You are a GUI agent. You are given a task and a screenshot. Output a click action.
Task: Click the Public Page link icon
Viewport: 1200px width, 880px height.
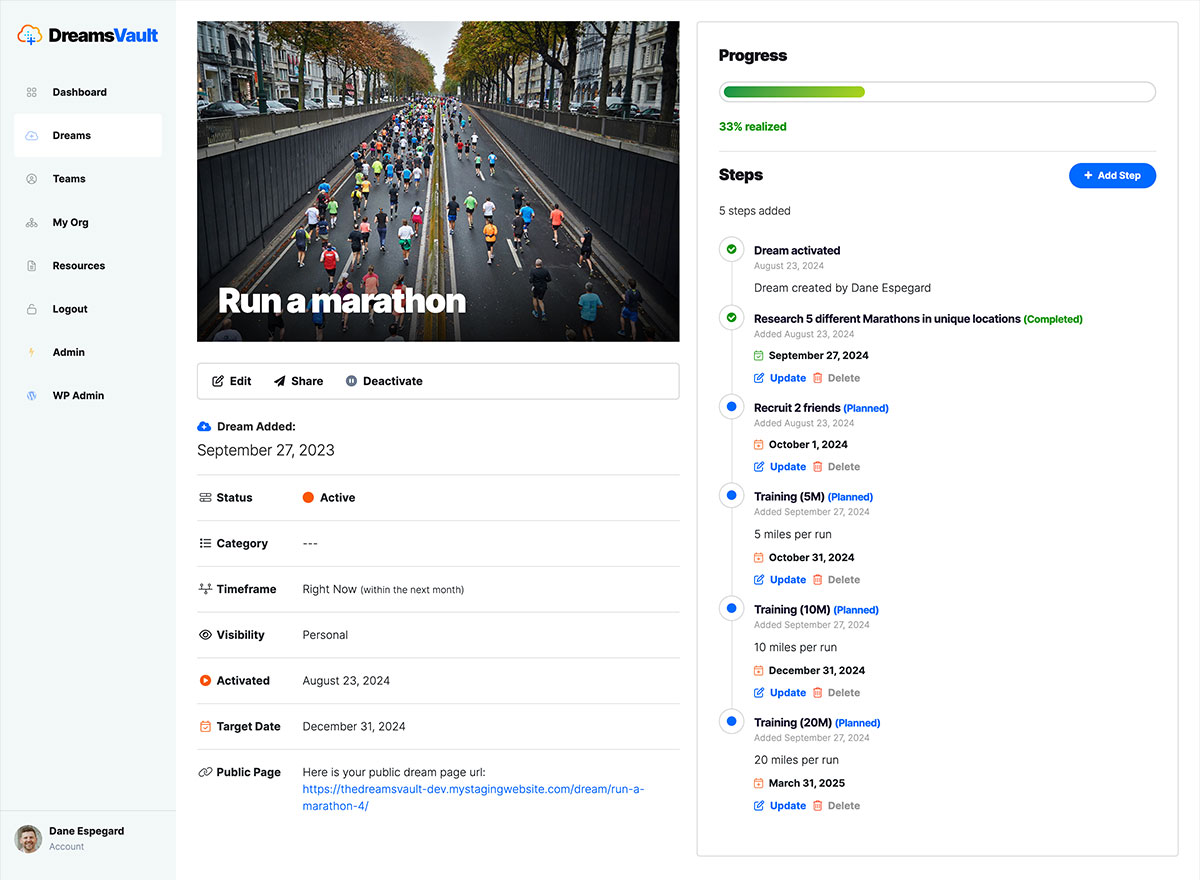coord(205,772)
